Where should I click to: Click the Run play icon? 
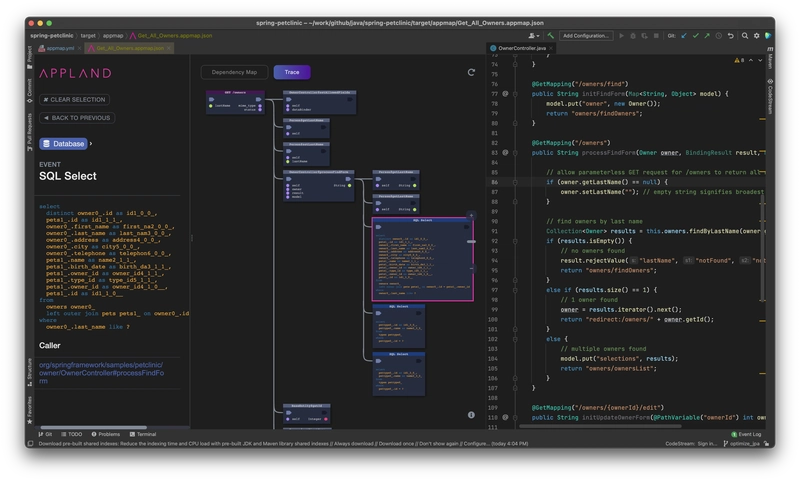621,36
